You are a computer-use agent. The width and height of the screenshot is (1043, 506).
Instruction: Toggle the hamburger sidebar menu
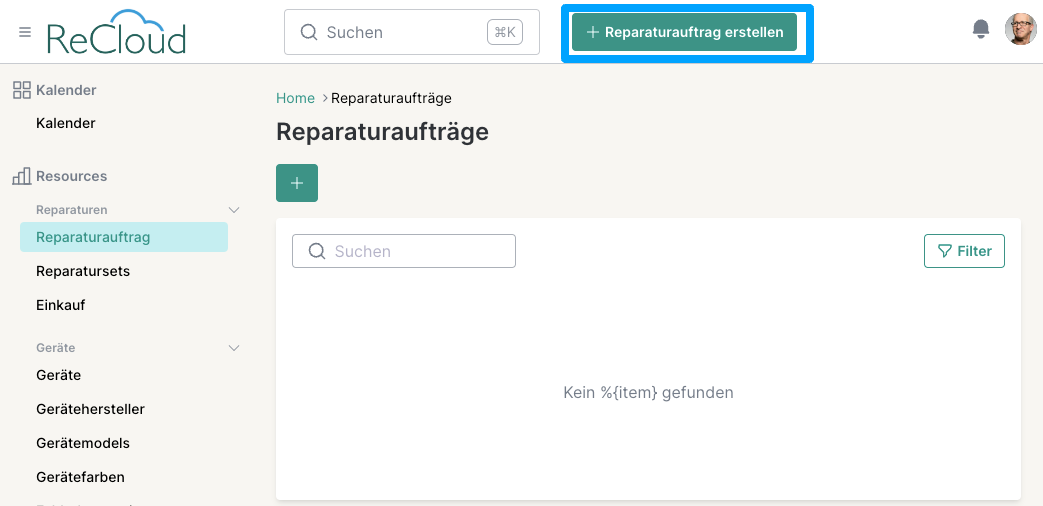pyautogui.click(x=25, y=32)
